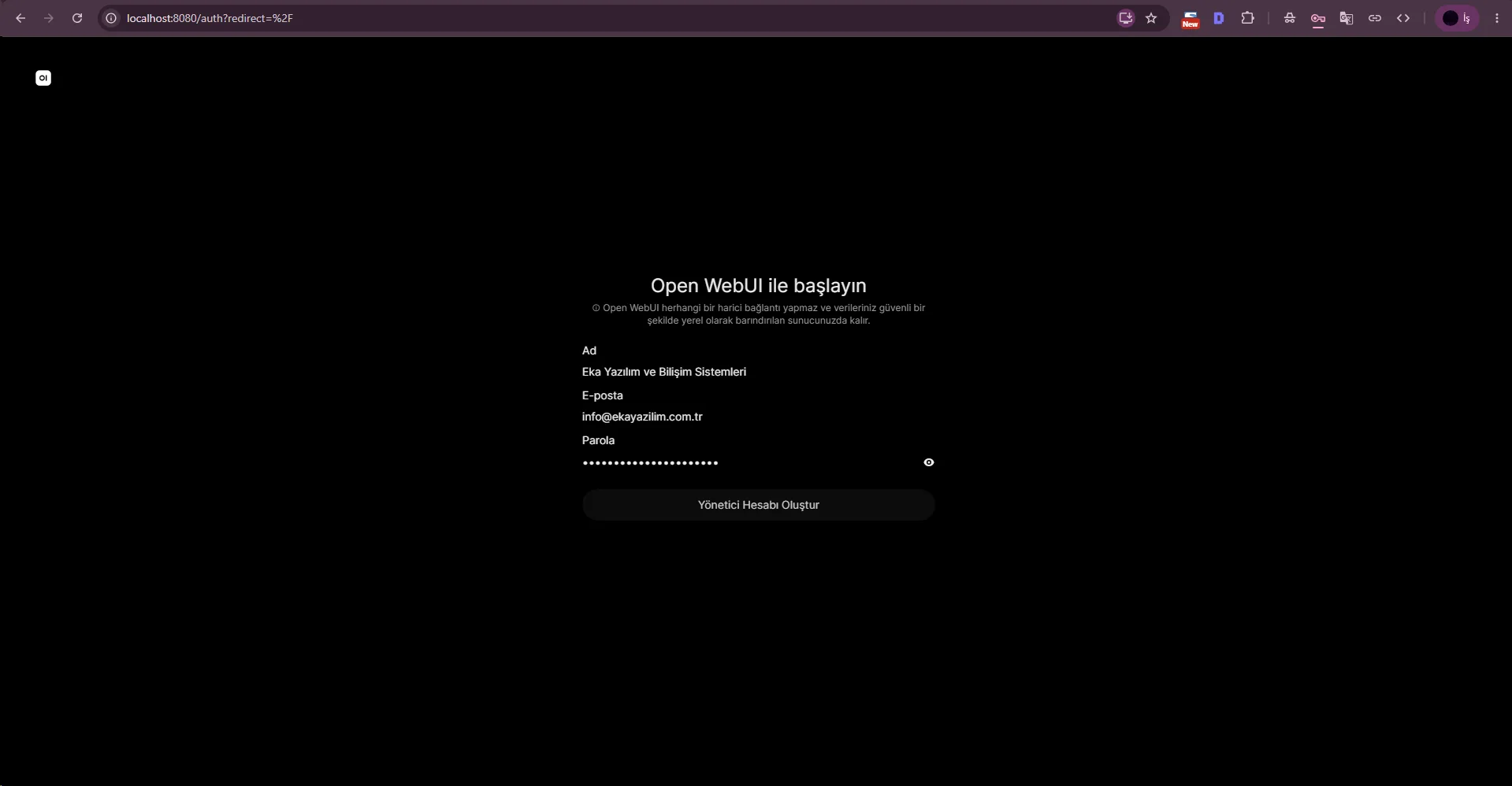Click the Open WebUI ile başlayın heading
1512x786 pixels.
[x=759, y=285]
